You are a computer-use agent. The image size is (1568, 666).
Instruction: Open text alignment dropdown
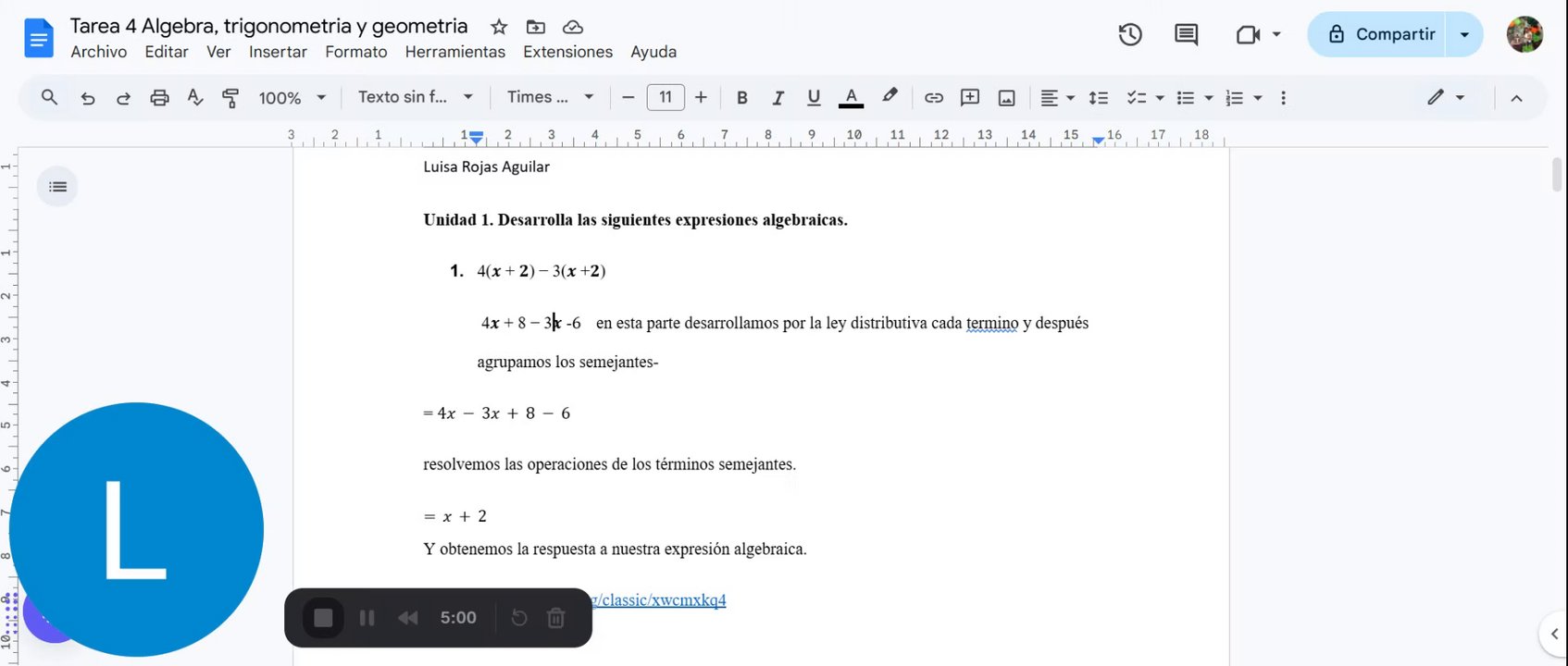tap(1056, 98)
